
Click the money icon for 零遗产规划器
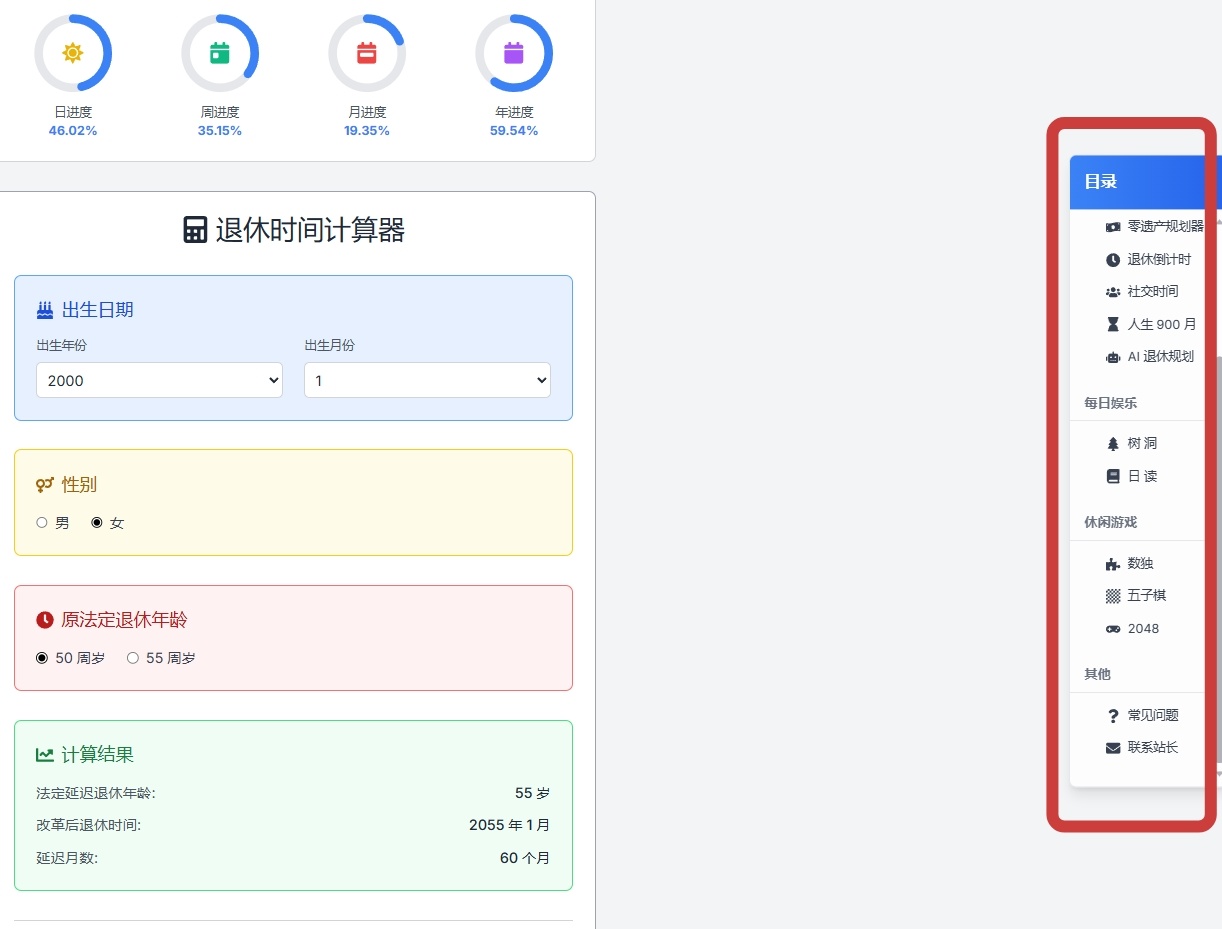coord(1113,227)
